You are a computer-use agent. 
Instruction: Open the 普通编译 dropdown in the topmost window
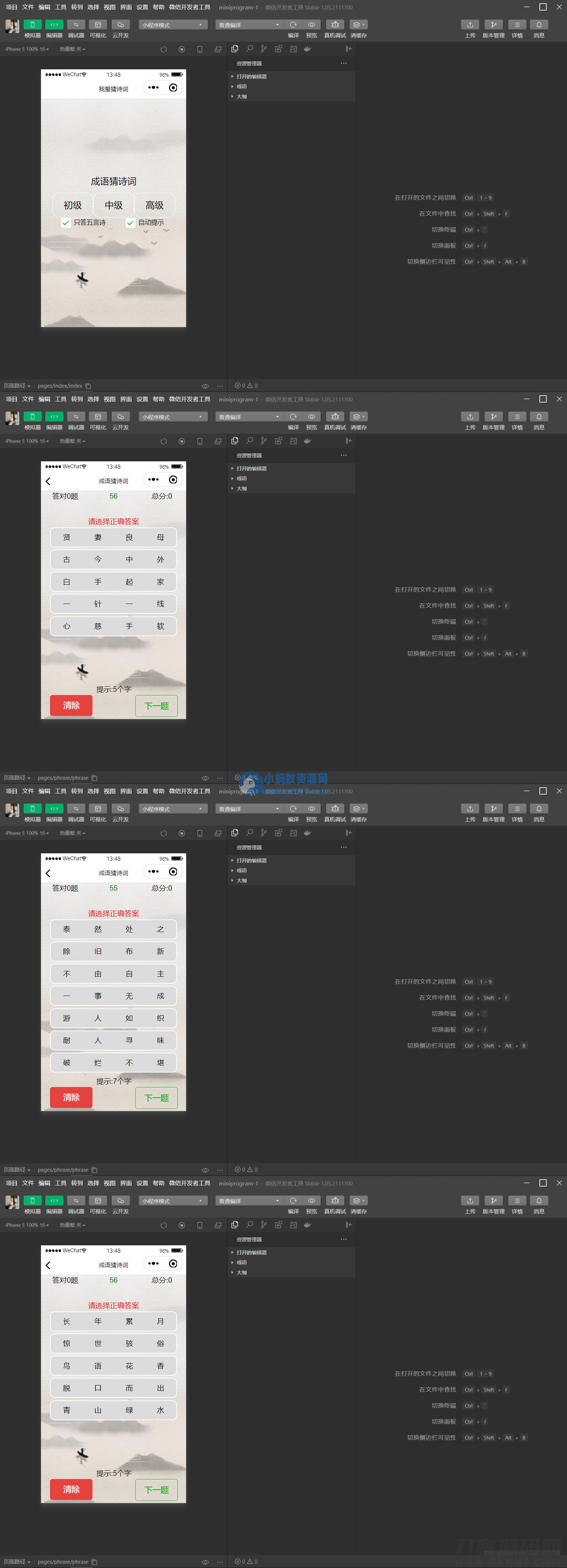(x=249, y=25)
